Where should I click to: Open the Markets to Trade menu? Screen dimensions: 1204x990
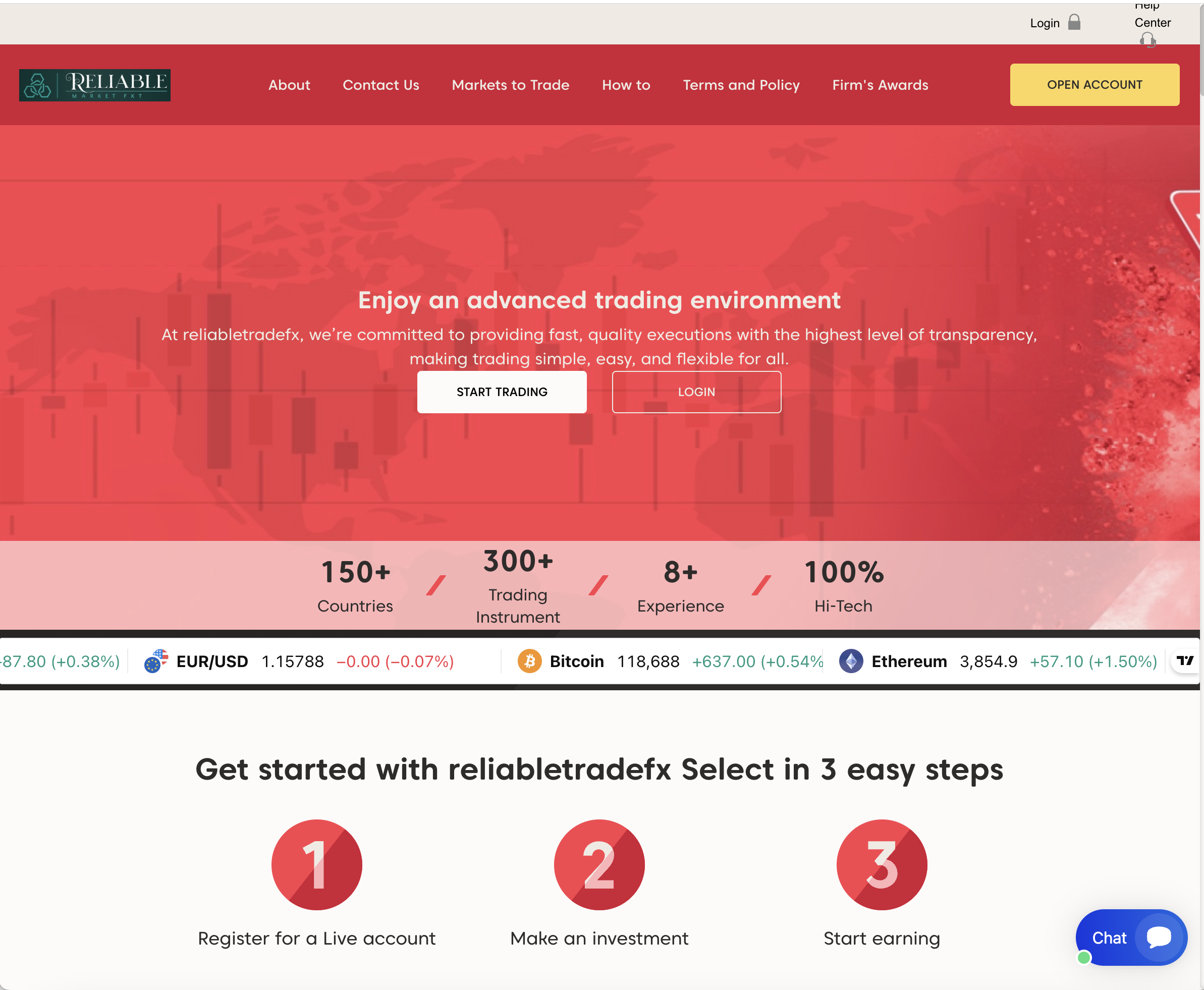(511, 85)
